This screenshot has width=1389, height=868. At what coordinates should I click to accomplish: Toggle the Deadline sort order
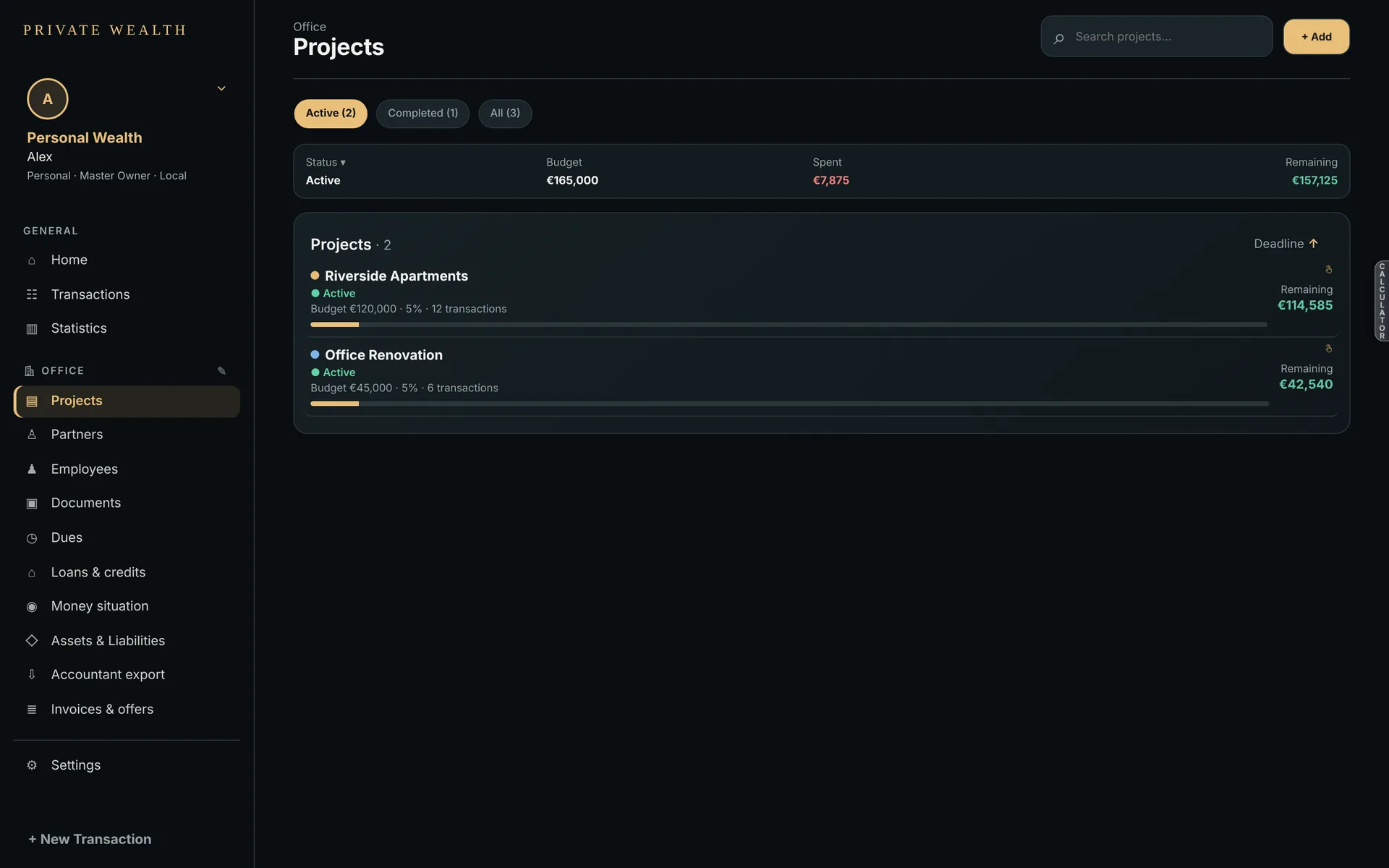pyautogui.click(x=1286, y=244)
